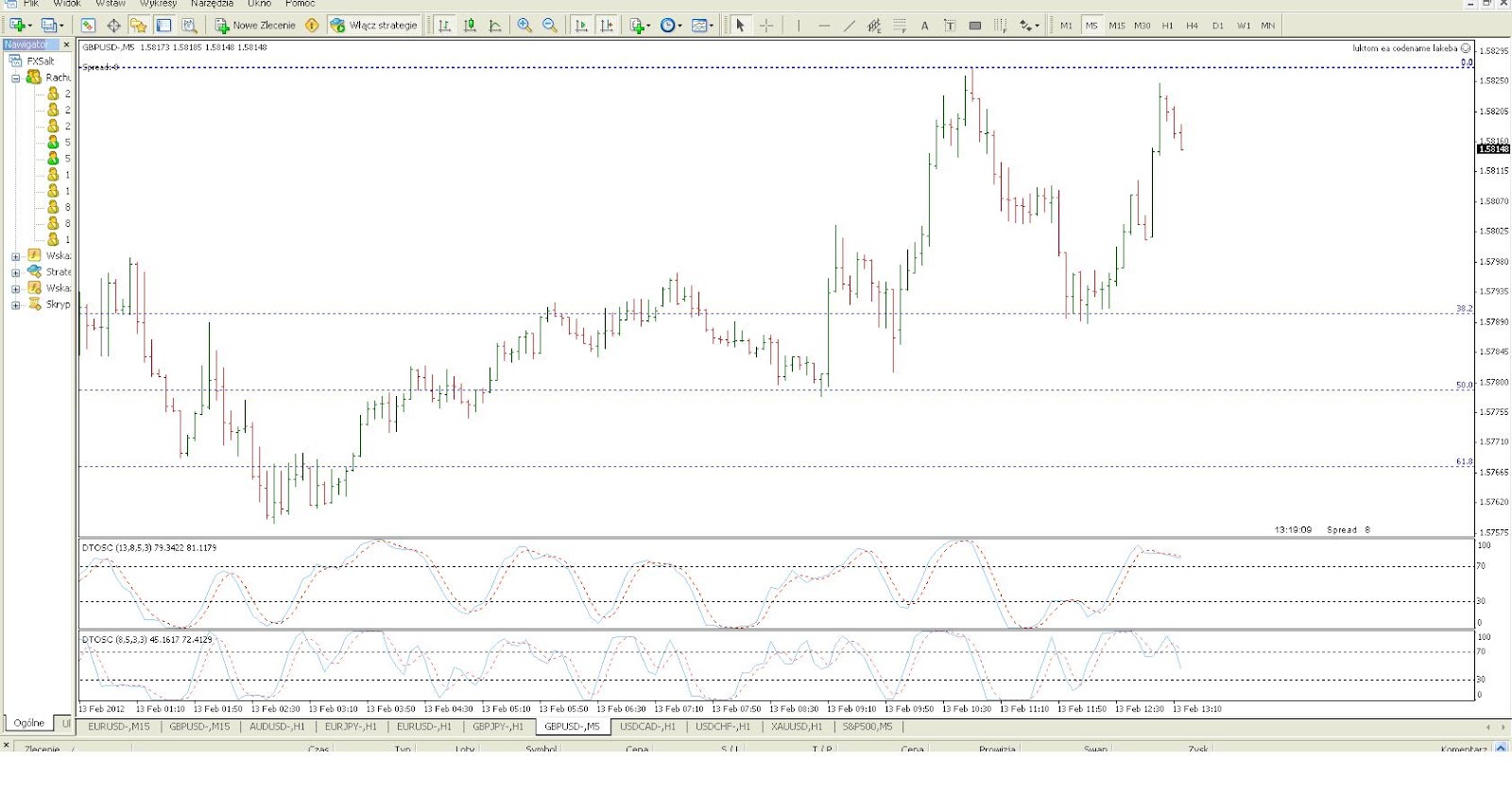Open the Pomoc menu
Image resolution: width=1512 pixels, height=811 pixels.
[x=301, y=4]
